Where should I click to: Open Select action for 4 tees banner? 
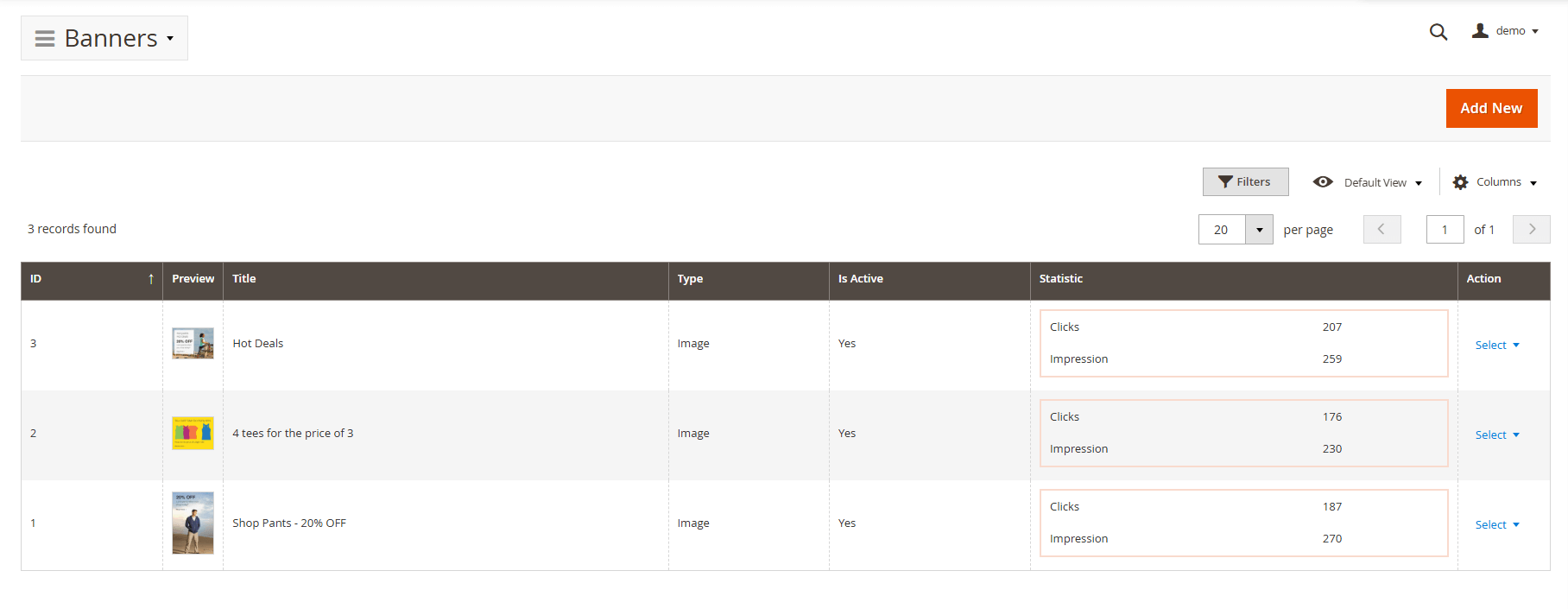tap(1496, 435)
